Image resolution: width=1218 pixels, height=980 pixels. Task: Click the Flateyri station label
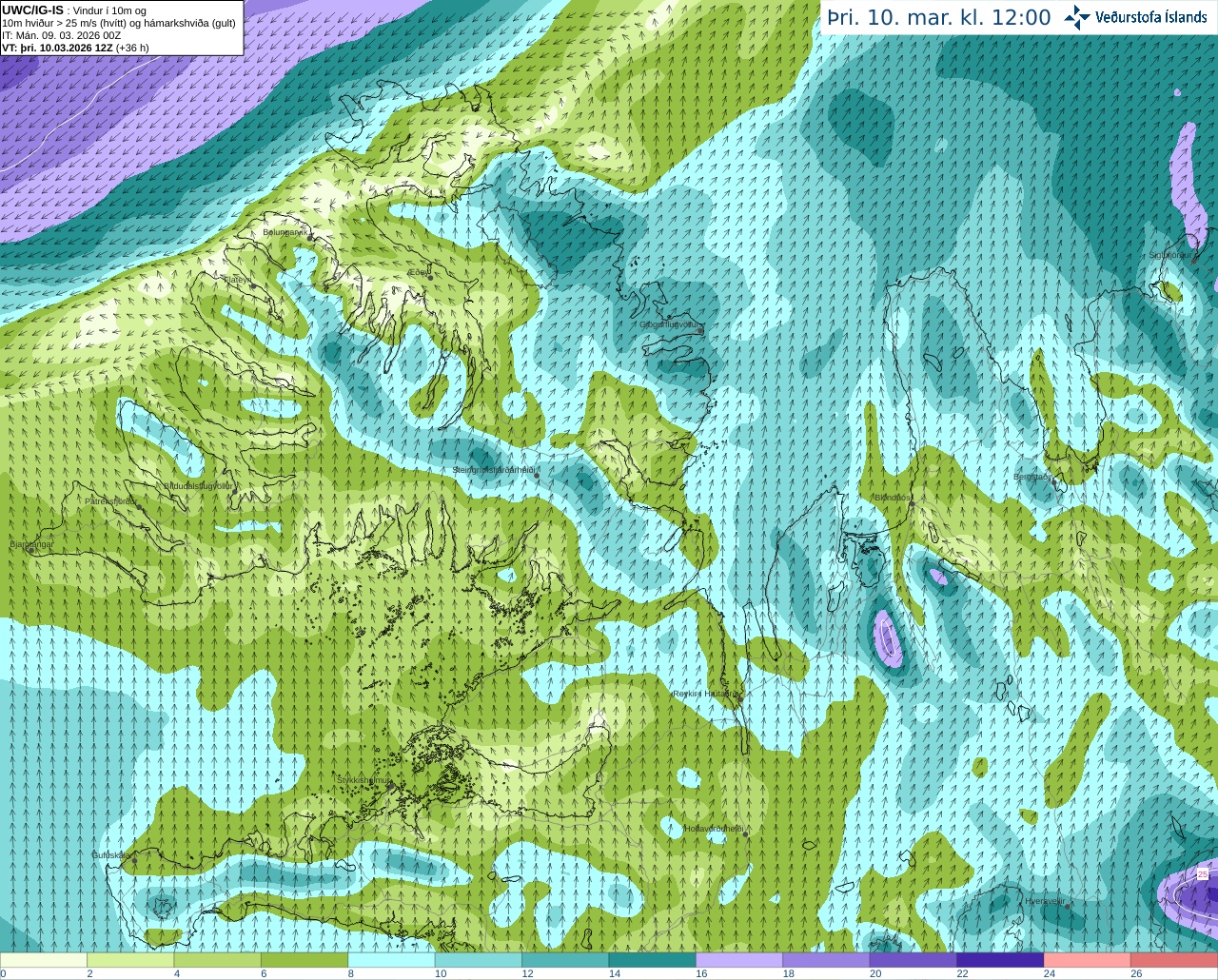tap(237, 280)
